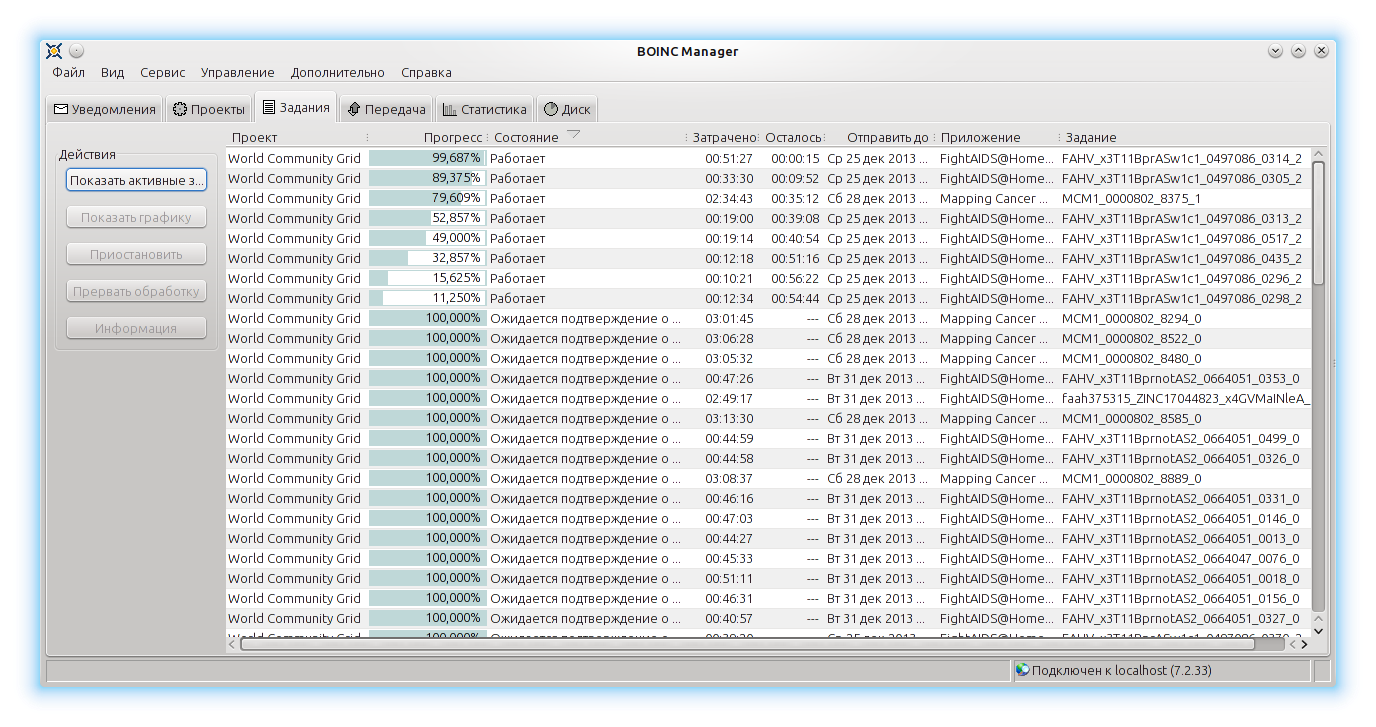Click the connection status icon in status bar
This screenshot has height=727, width=1376.
pos(1022,670)
